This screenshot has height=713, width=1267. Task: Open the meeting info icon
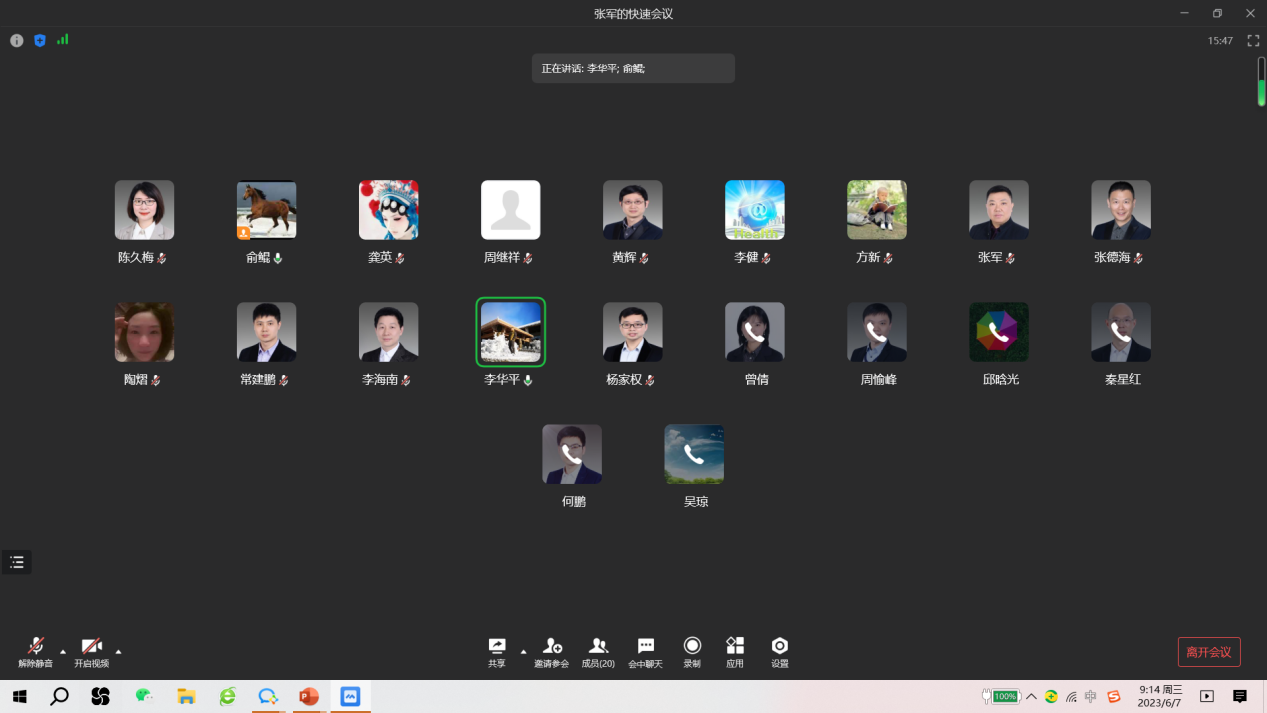17,41
